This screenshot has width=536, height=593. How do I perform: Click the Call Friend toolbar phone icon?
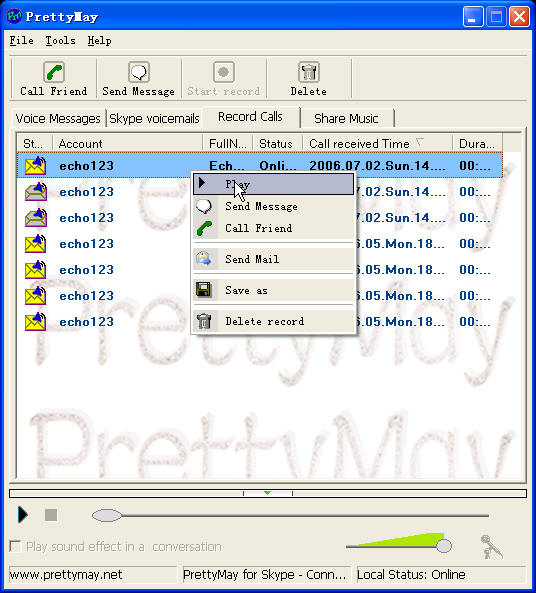[x=54, y=72]
